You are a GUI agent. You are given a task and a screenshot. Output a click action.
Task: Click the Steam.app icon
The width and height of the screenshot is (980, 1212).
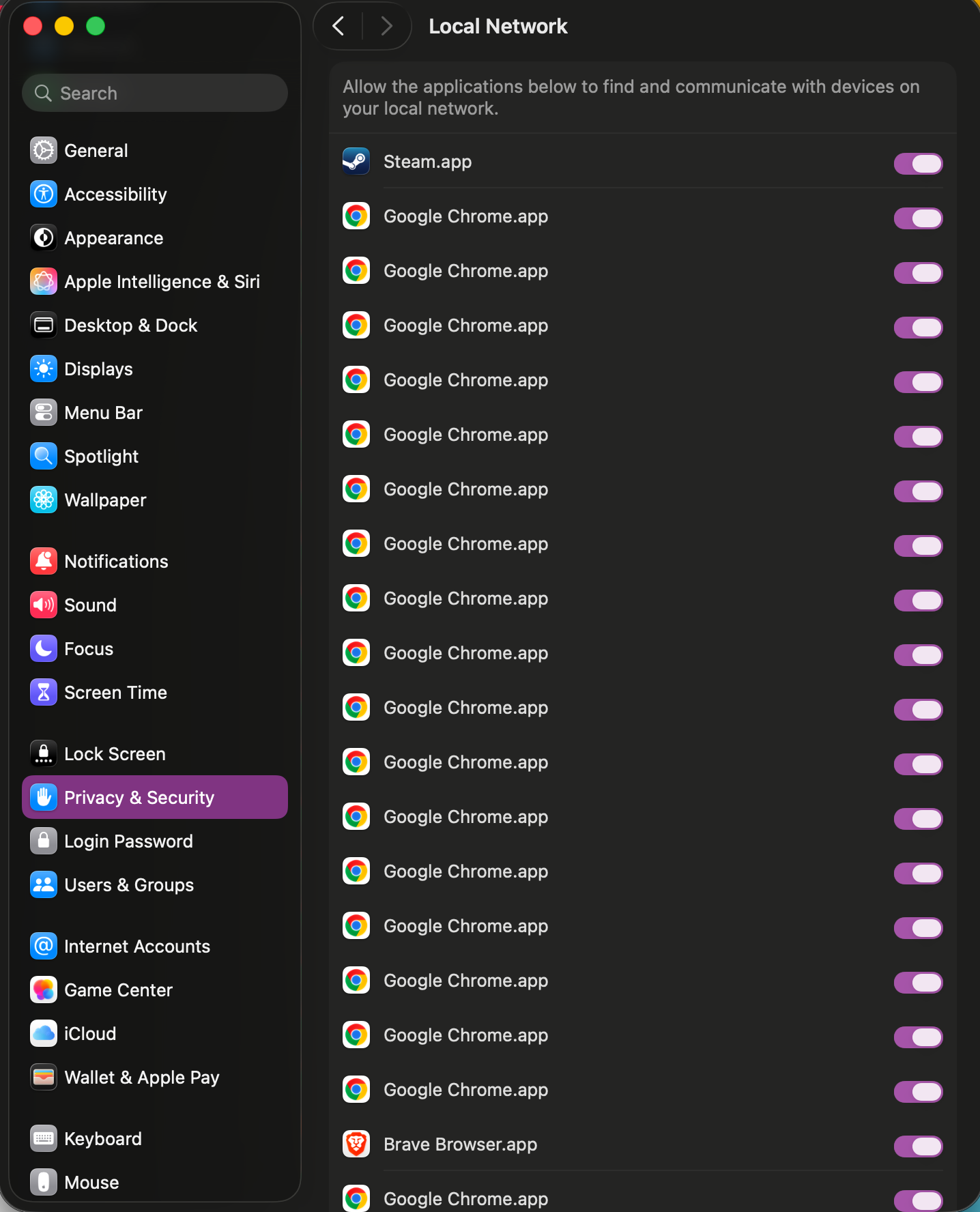[356, 162]
